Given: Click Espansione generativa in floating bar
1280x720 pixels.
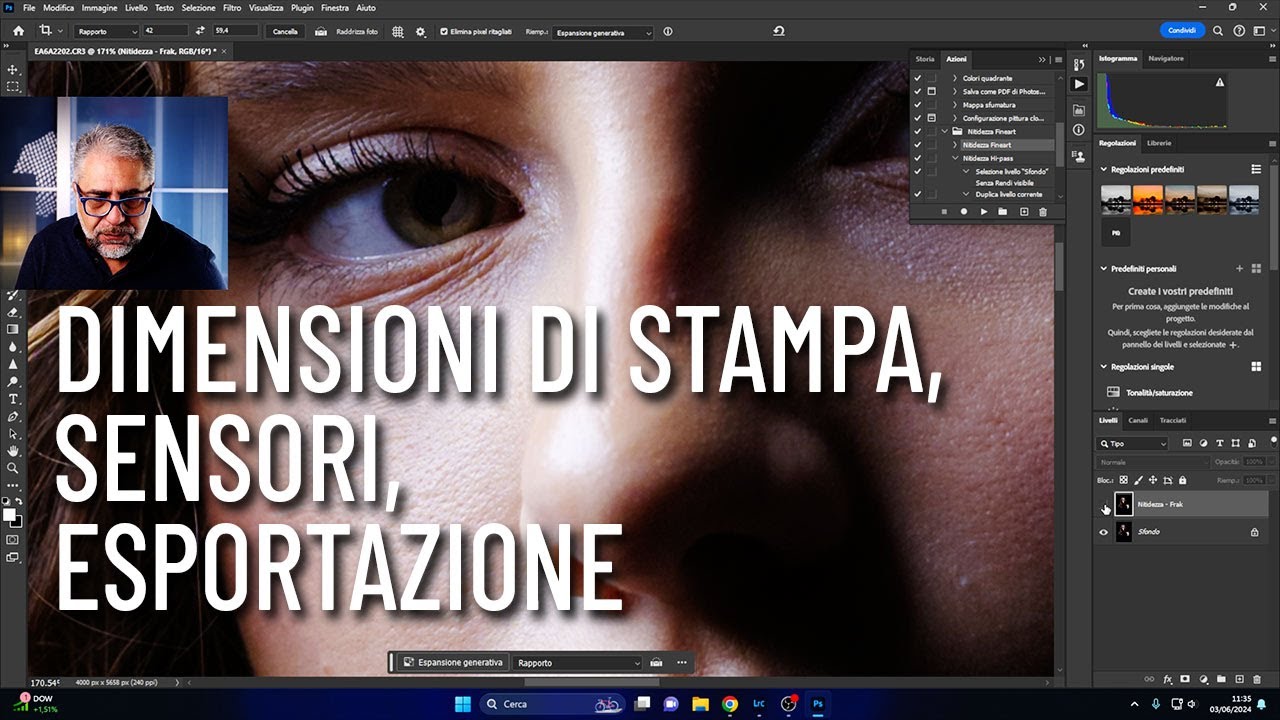Looking at the screenshot, I should tap(453, 662).
